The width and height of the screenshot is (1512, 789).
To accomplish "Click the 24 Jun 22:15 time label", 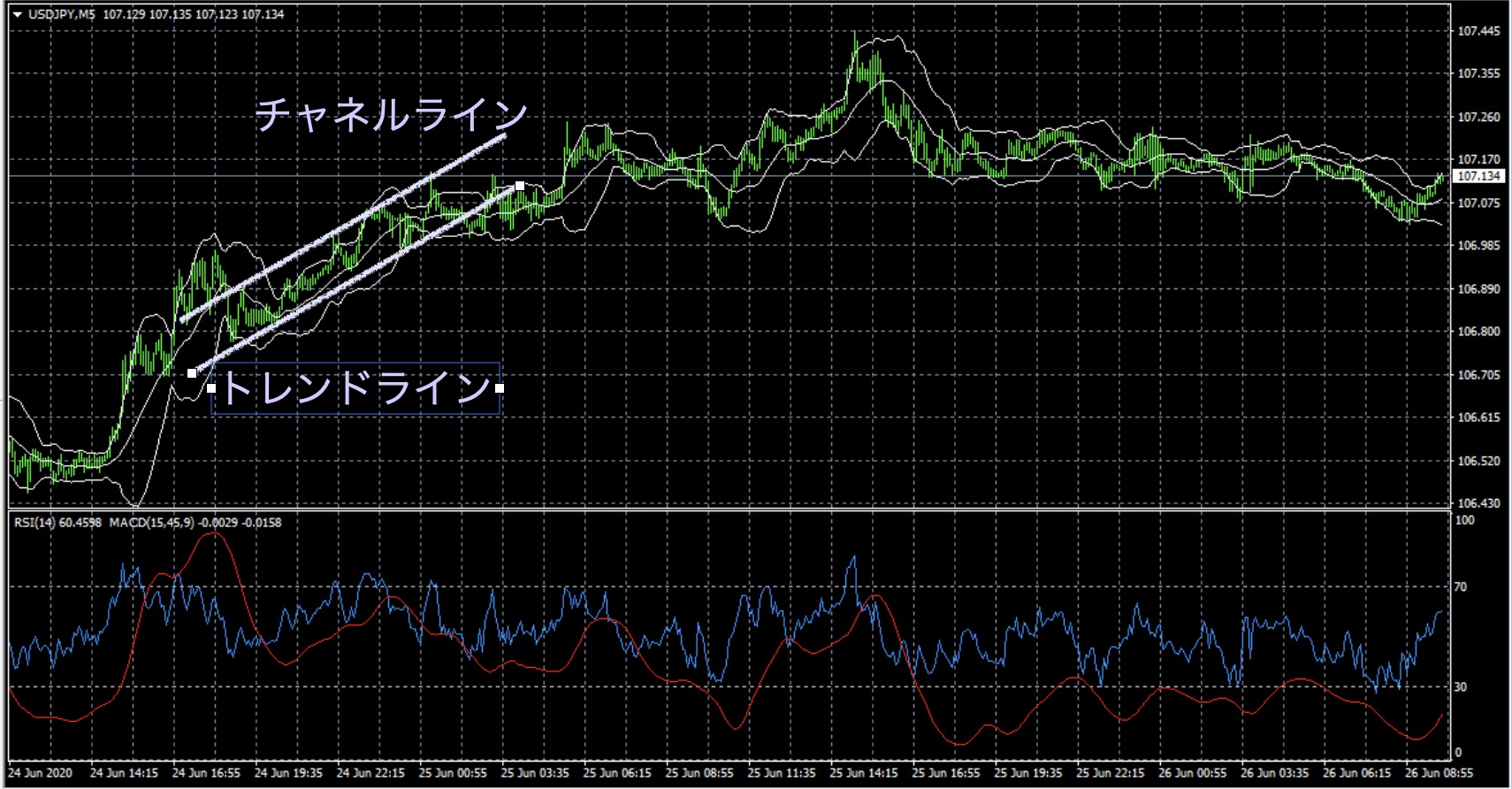I will (370, 773).
